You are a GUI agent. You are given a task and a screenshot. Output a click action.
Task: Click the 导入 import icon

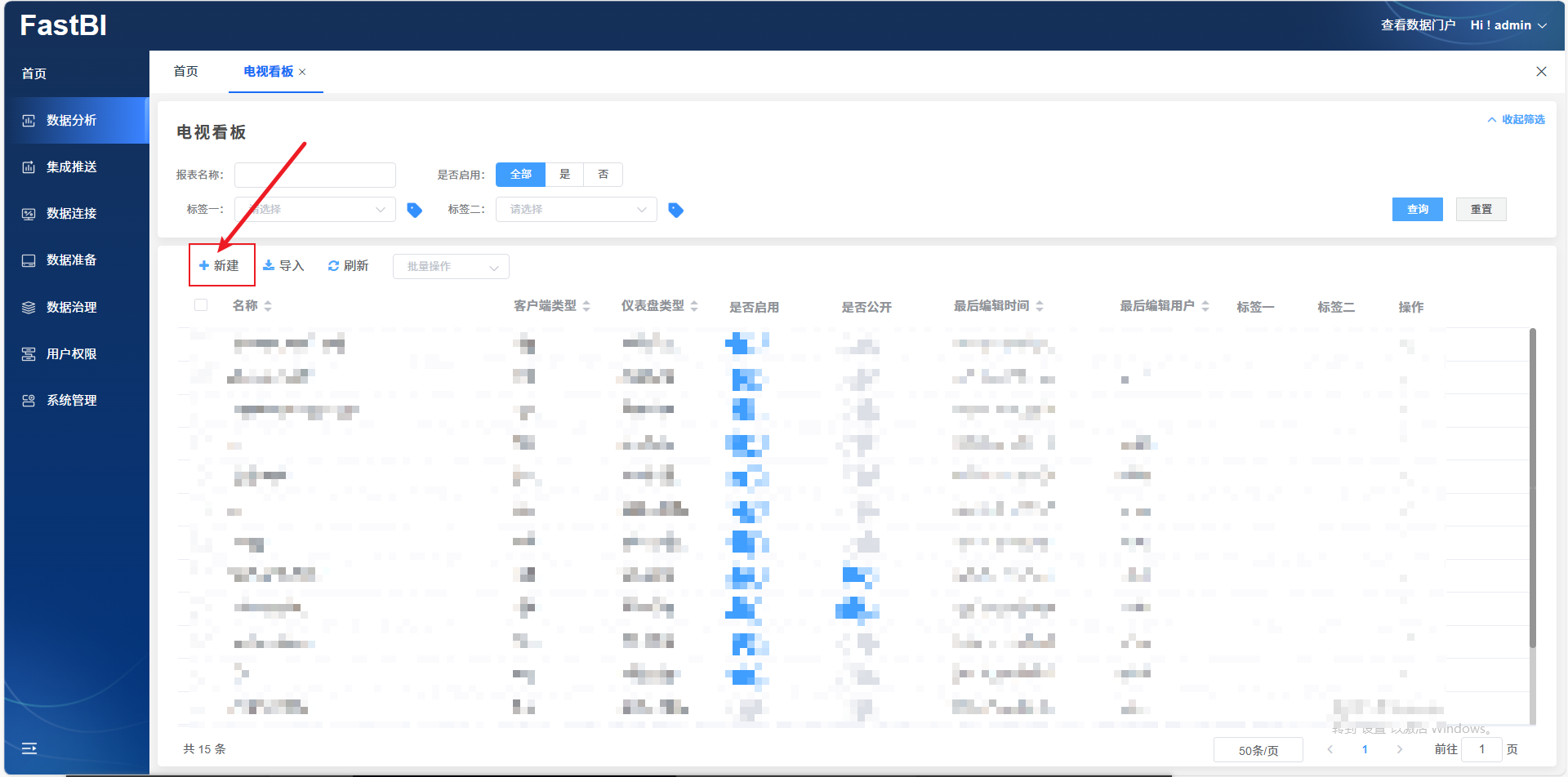point(269,265)
